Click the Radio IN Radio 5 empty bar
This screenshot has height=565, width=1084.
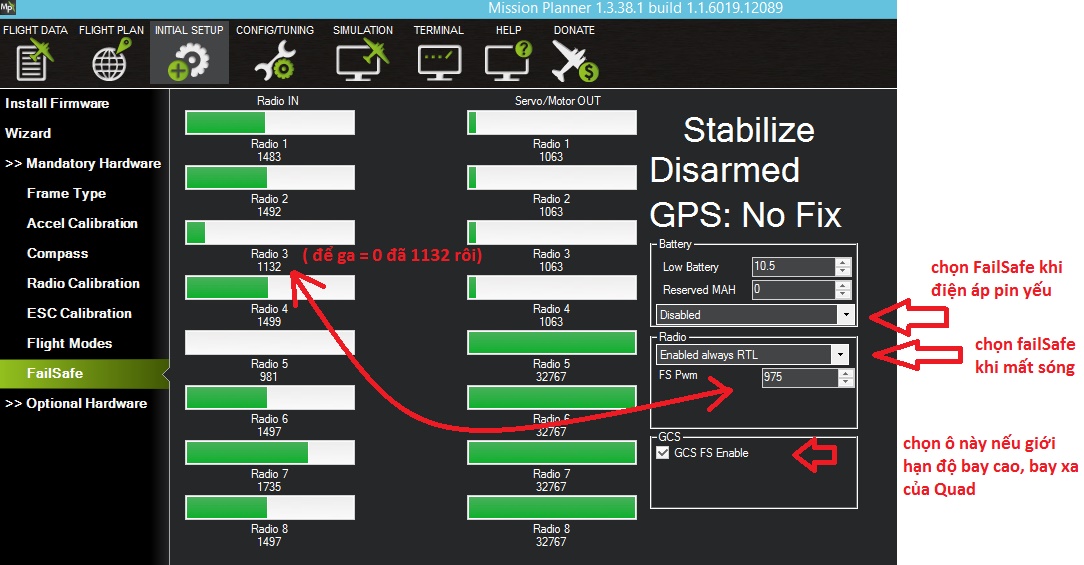[270, 342]
